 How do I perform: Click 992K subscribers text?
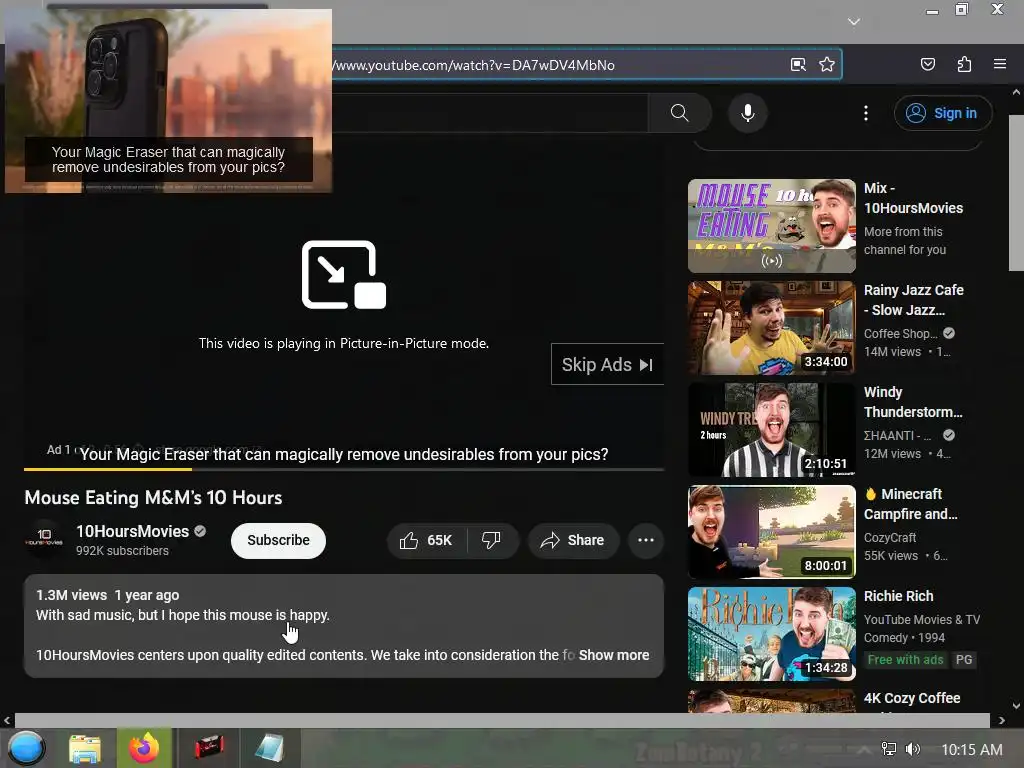[x=122, y=551]
